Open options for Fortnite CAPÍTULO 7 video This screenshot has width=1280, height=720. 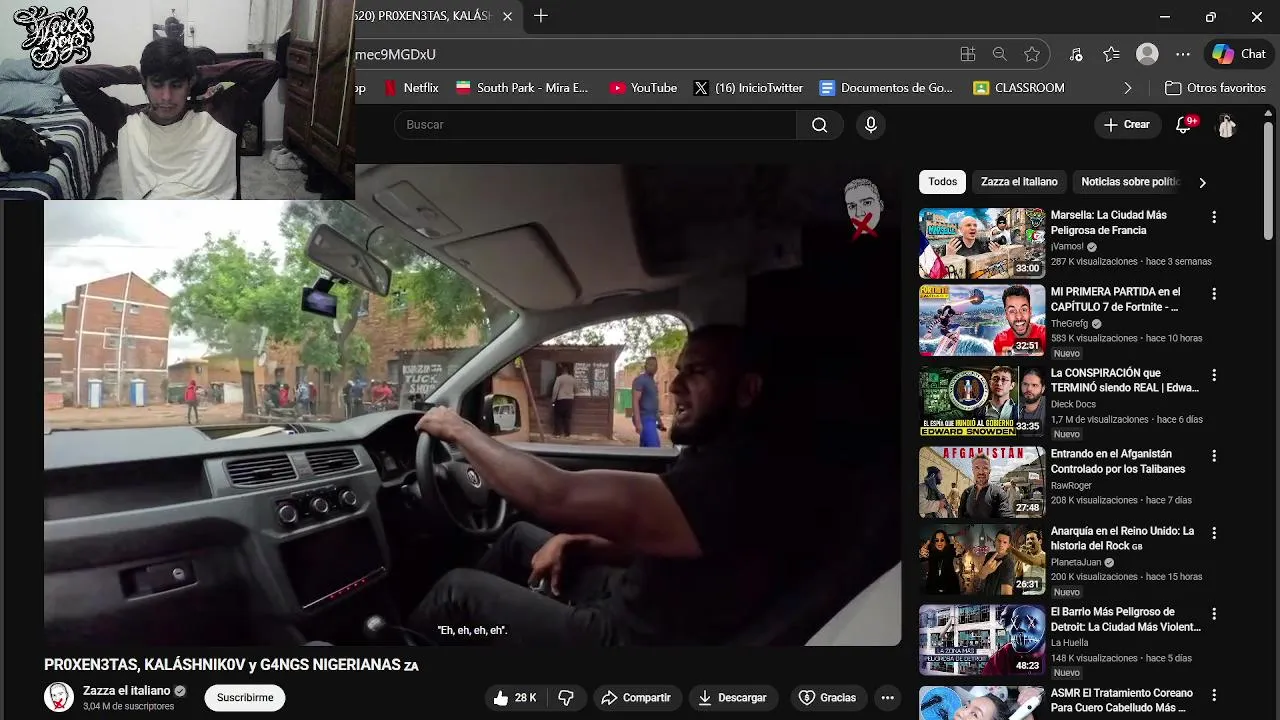point(1214,294)
